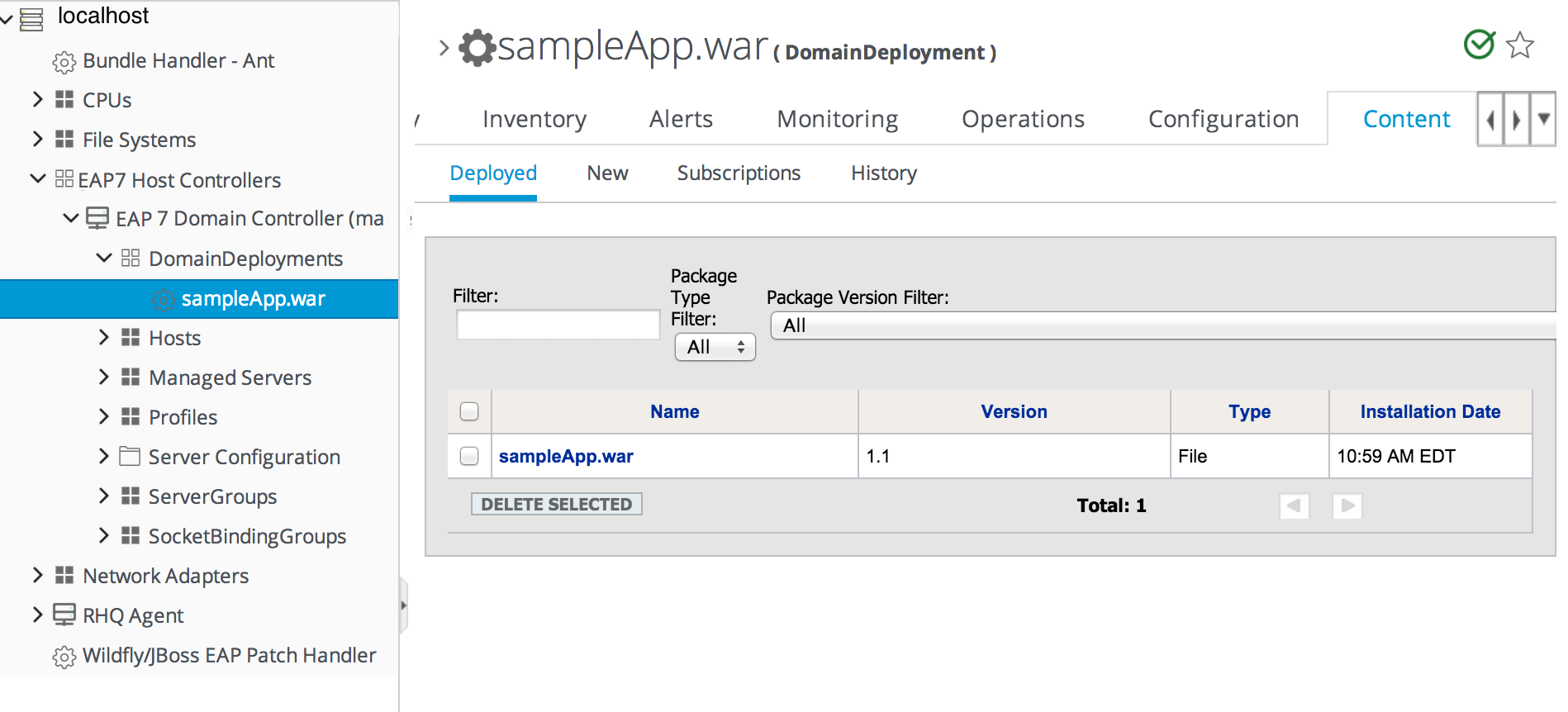Viewport: 1568px width, 712px height.
Task: Collapse the DomainDeployments tree node
Action: [x=103, y=259]
